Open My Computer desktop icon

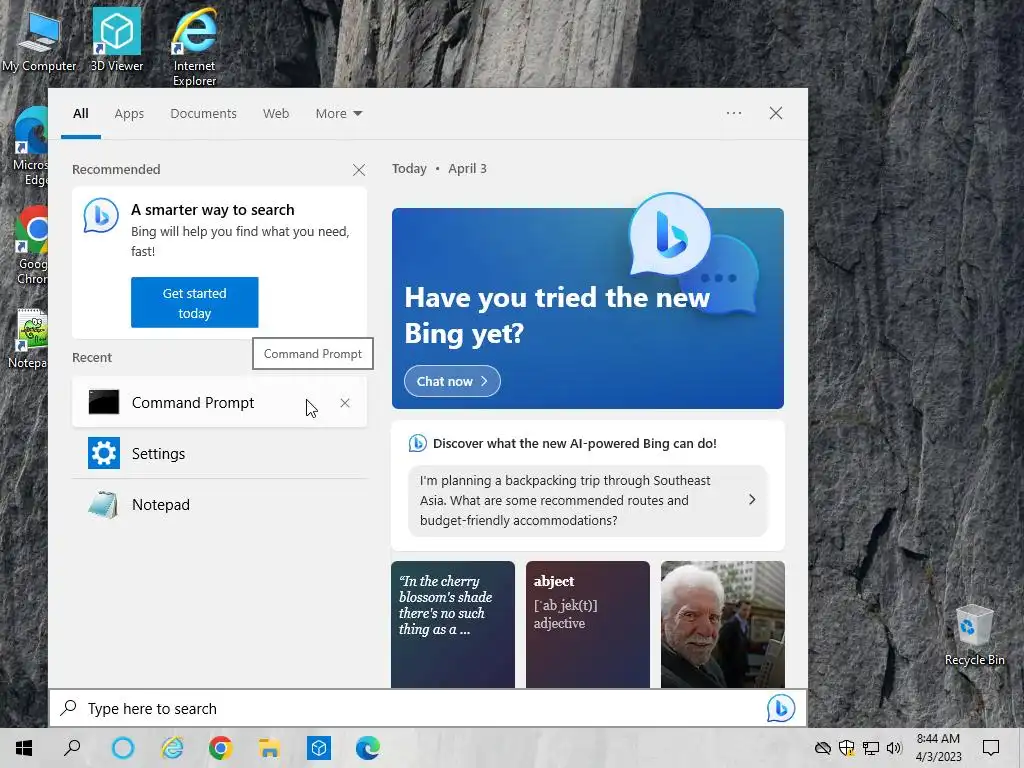click(x=39, y=39)
